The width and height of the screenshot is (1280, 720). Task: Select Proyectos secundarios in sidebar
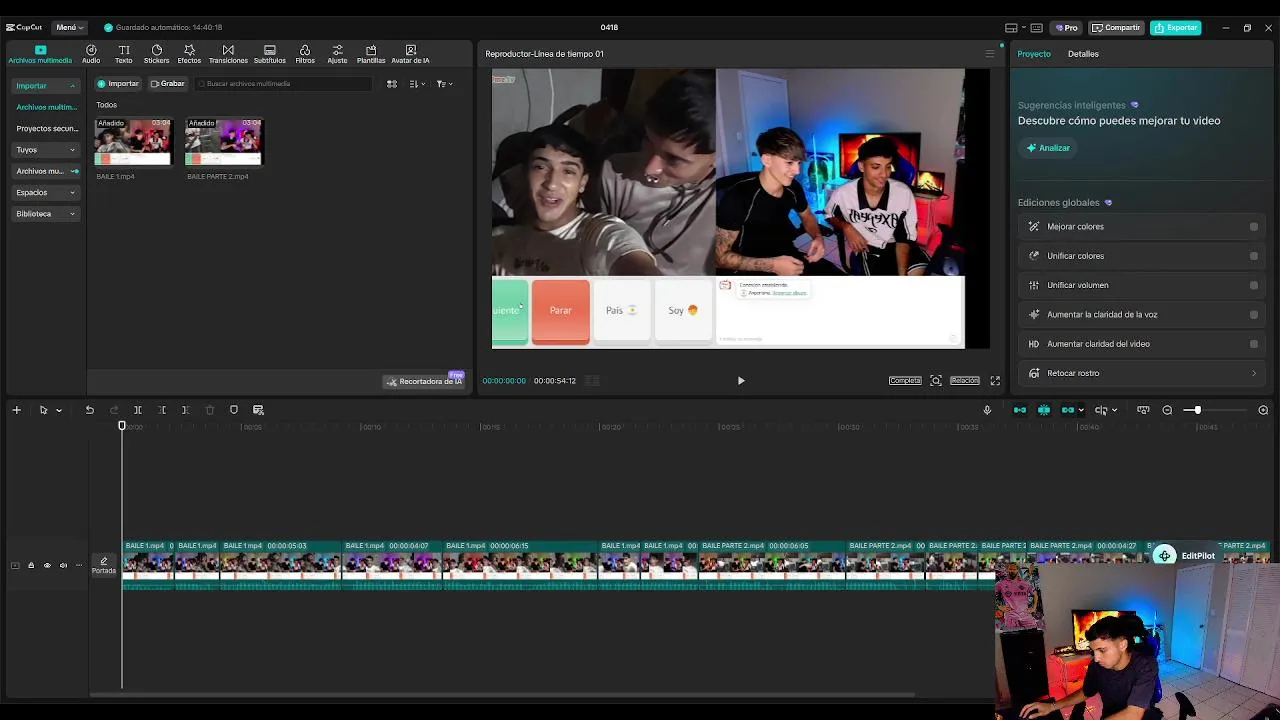(46, 129)
